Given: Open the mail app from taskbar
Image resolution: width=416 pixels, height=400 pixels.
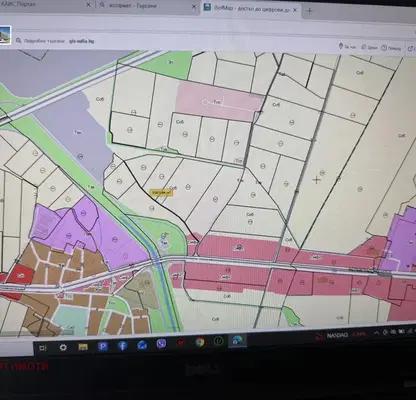Looking at the screenshot, I should click(142, 345).
